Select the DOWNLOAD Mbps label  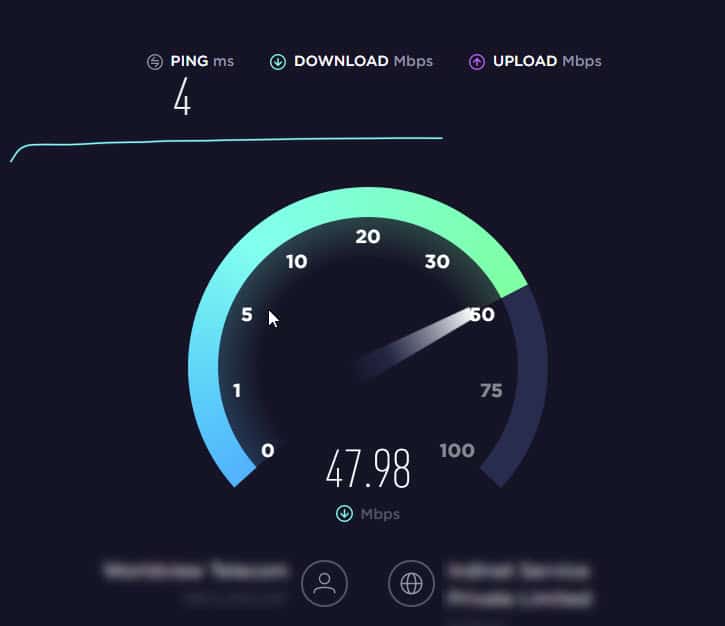tap(363, 61)
